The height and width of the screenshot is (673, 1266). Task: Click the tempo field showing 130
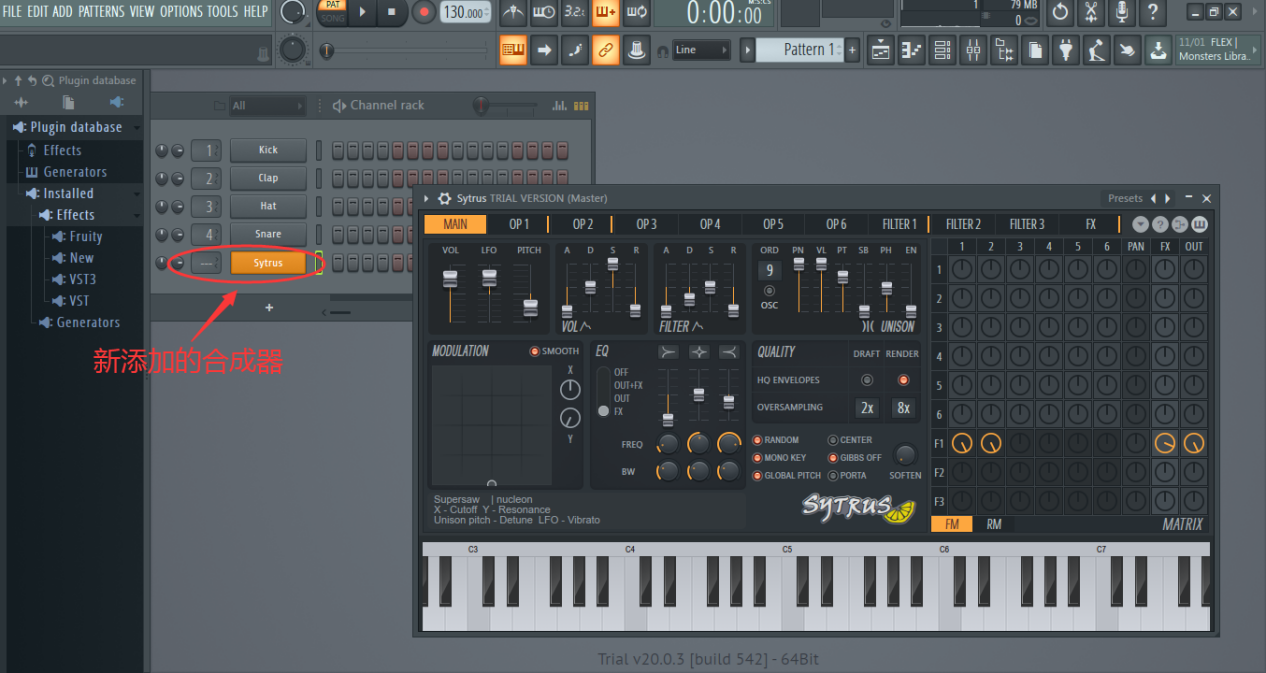click(464, 13)
